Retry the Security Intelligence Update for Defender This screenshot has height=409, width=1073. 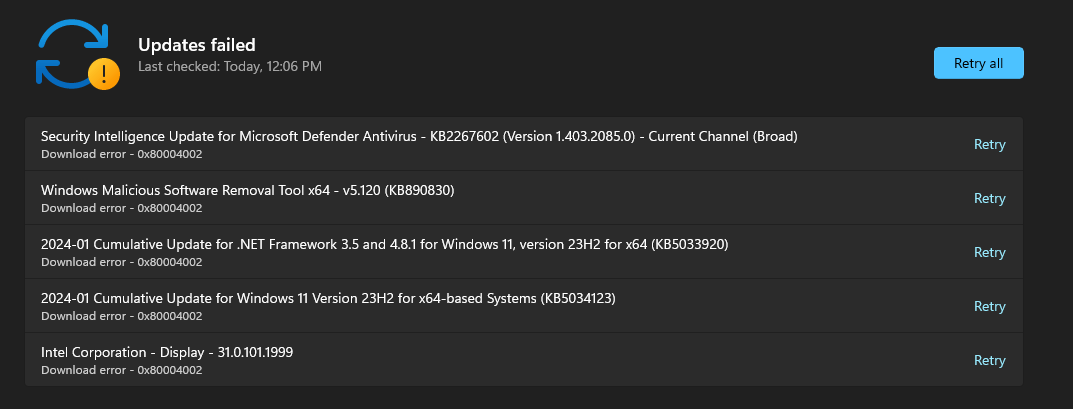[989, 144]
